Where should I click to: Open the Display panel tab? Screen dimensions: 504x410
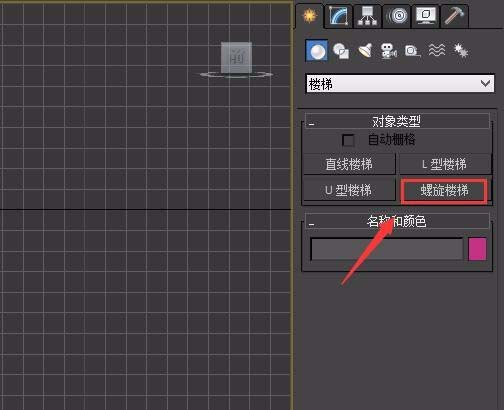pos(426,16)
